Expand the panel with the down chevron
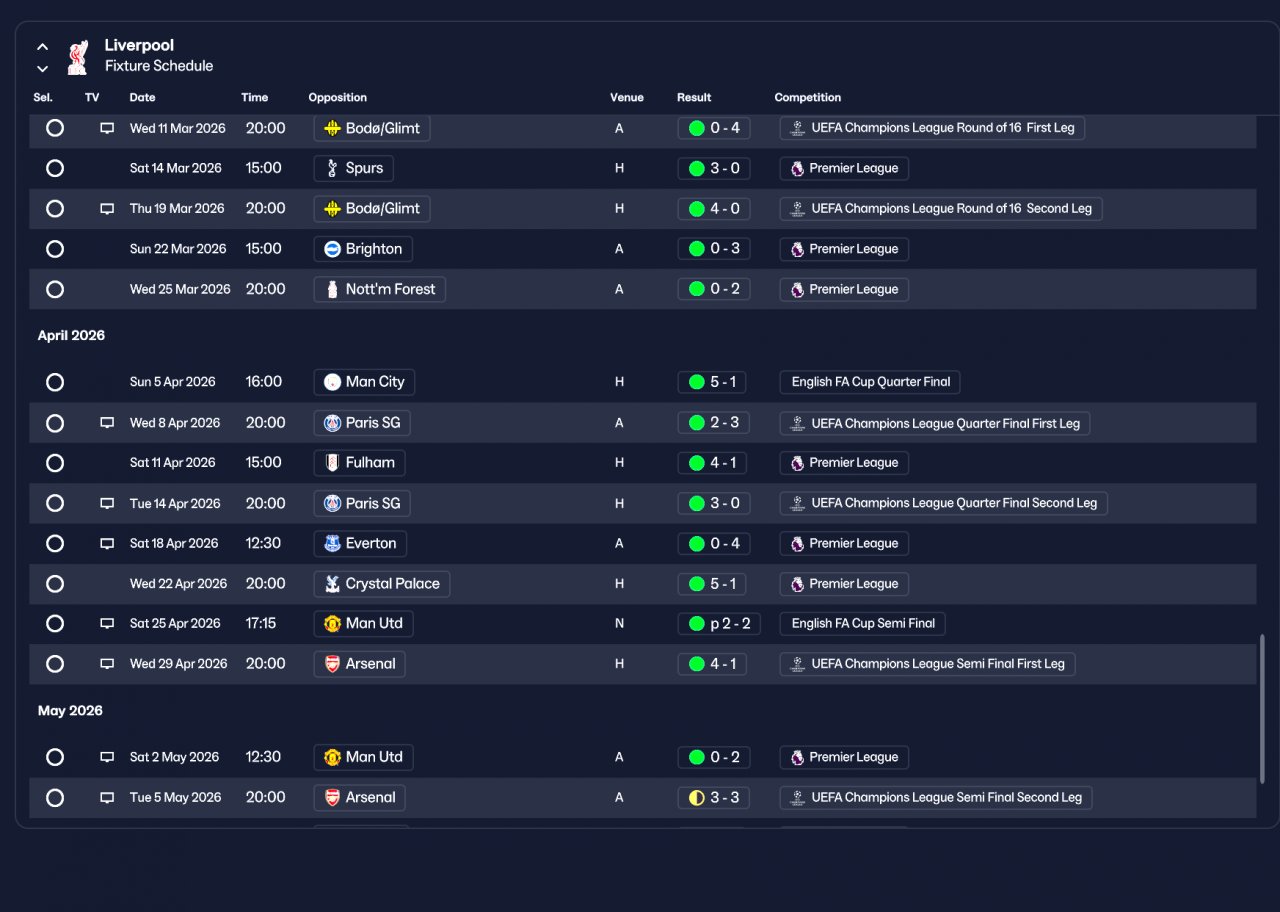 tap(43, 69)
